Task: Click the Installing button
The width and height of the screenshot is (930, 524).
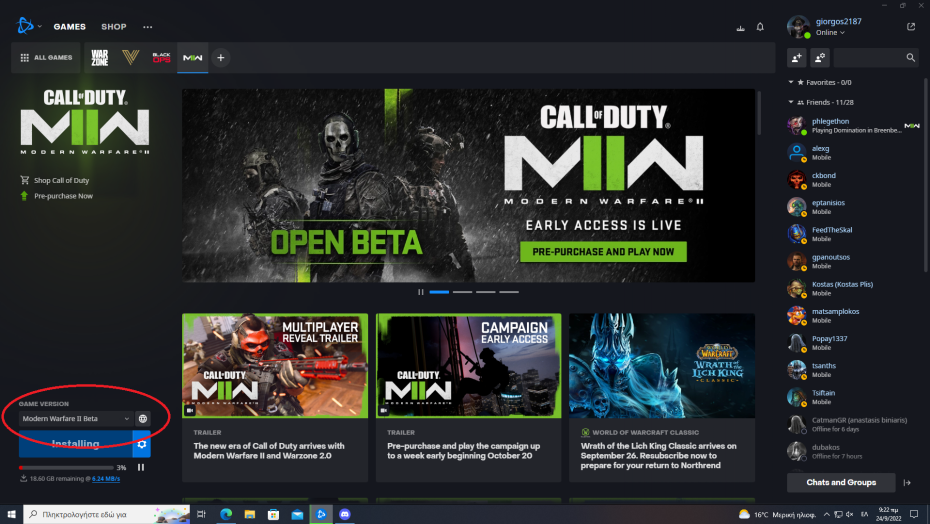Action: tap(75, 444)
